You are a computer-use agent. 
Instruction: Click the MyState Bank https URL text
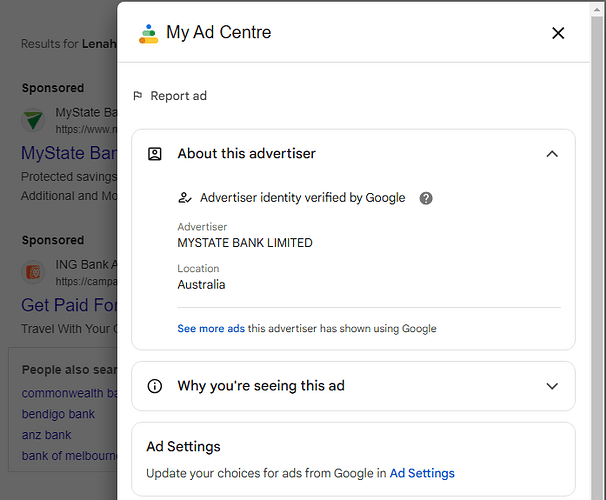pos(86,129)
